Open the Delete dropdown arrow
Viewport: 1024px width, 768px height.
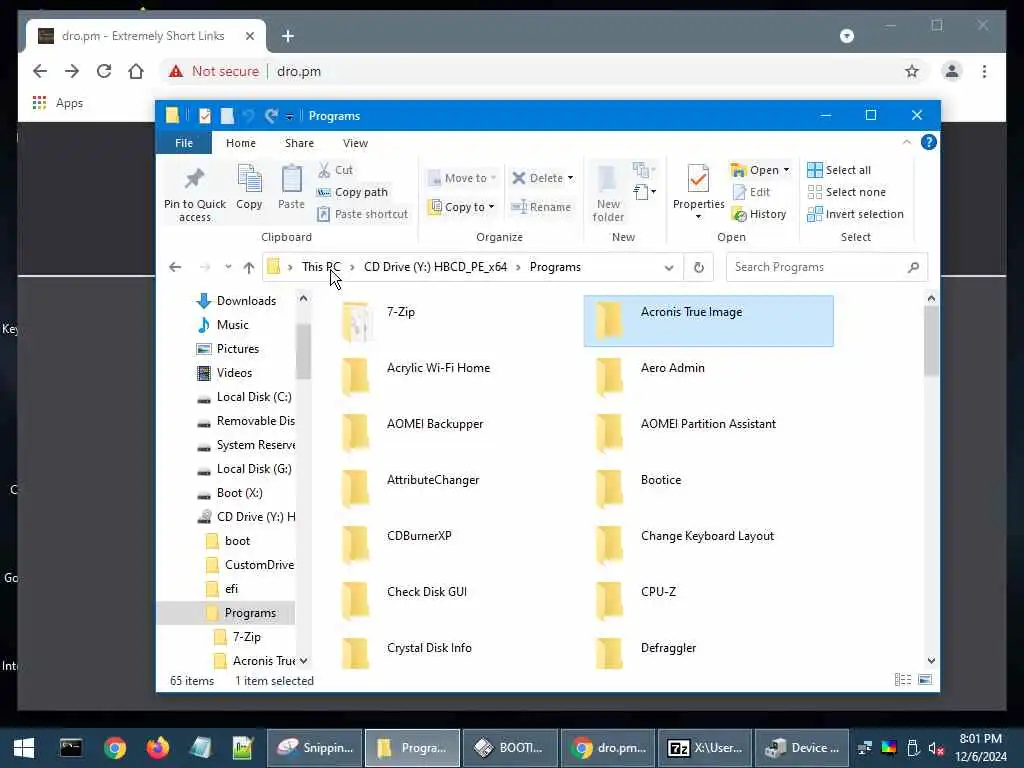coord(570,178)
